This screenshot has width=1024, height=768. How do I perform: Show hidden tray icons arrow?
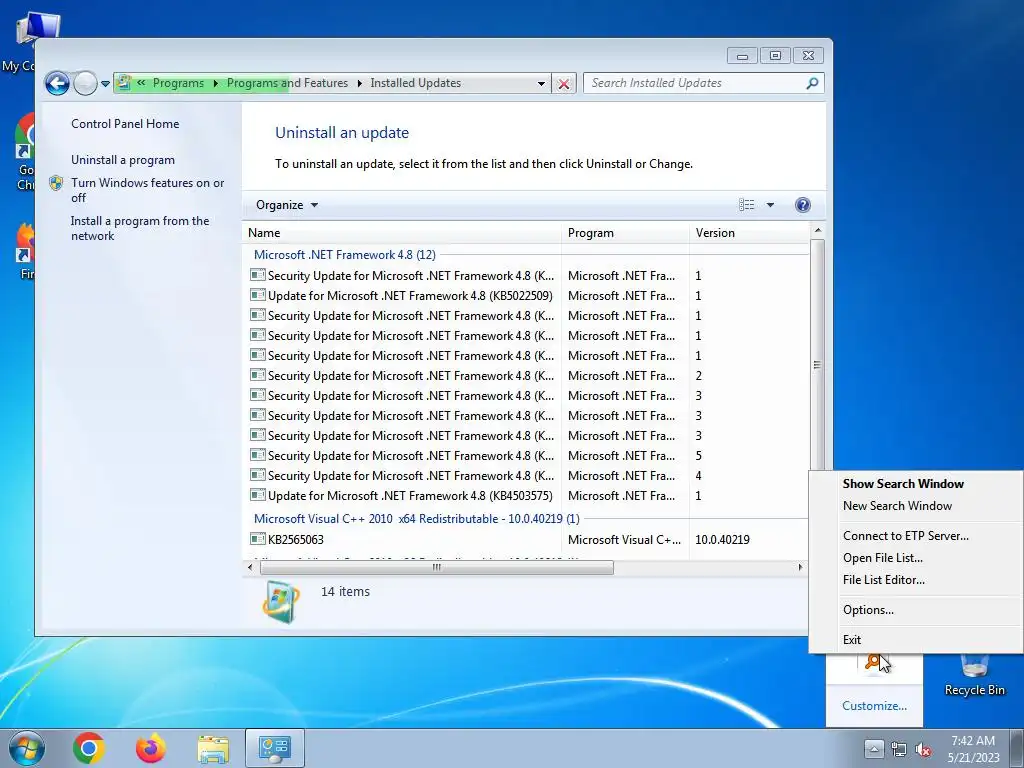[874, 749]
